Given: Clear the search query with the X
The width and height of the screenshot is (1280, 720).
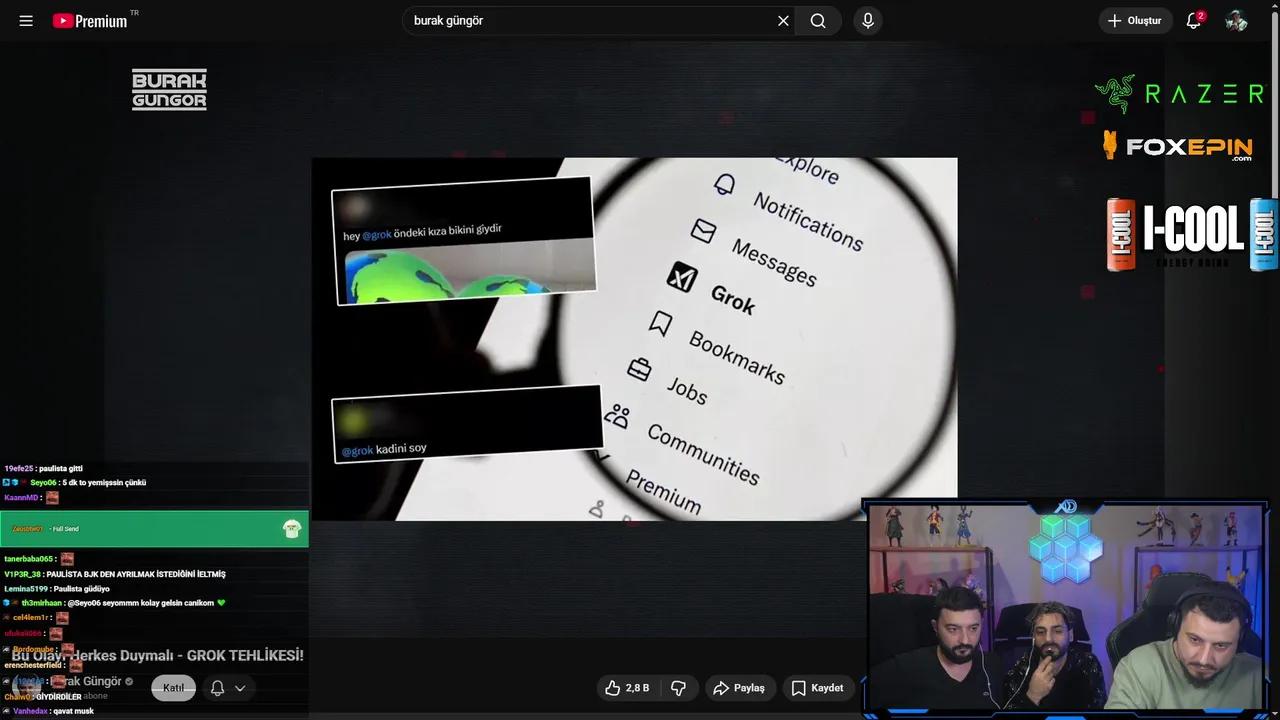Looking at the screenshot, I should pos(783,21).
